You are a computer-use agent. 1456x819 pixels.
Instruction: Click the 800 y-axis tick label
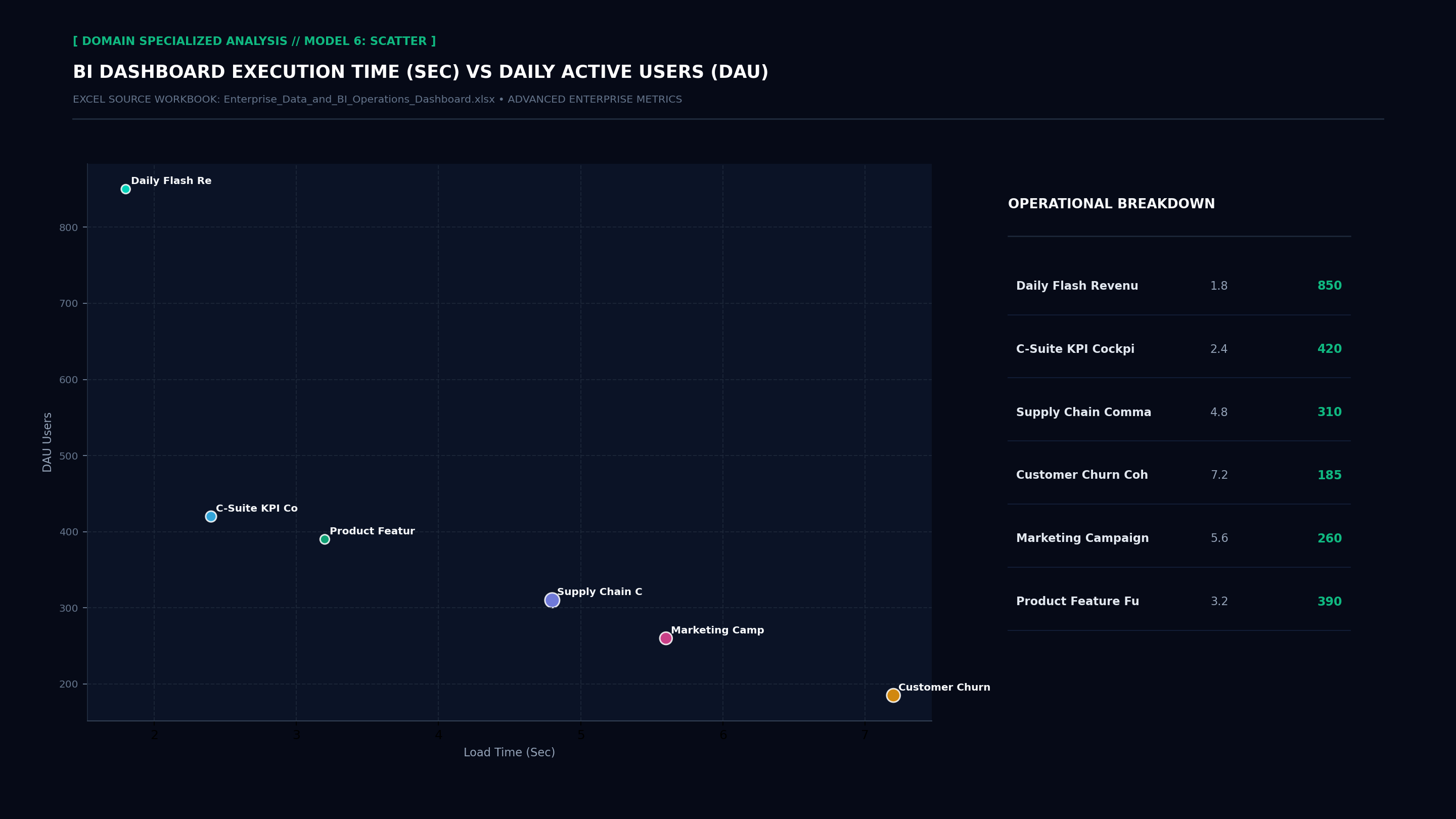point(68,228)
